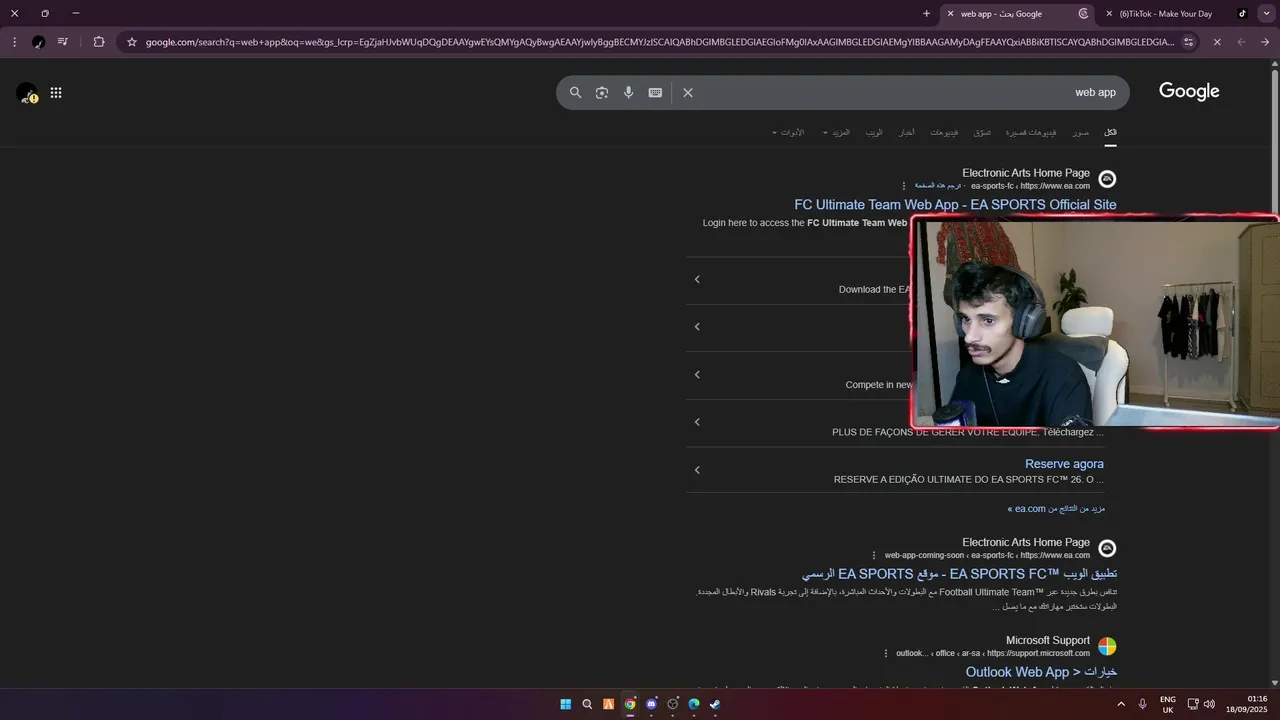Select the فيديوهات قصيرة (Short videos) filter

[1031, 132]
